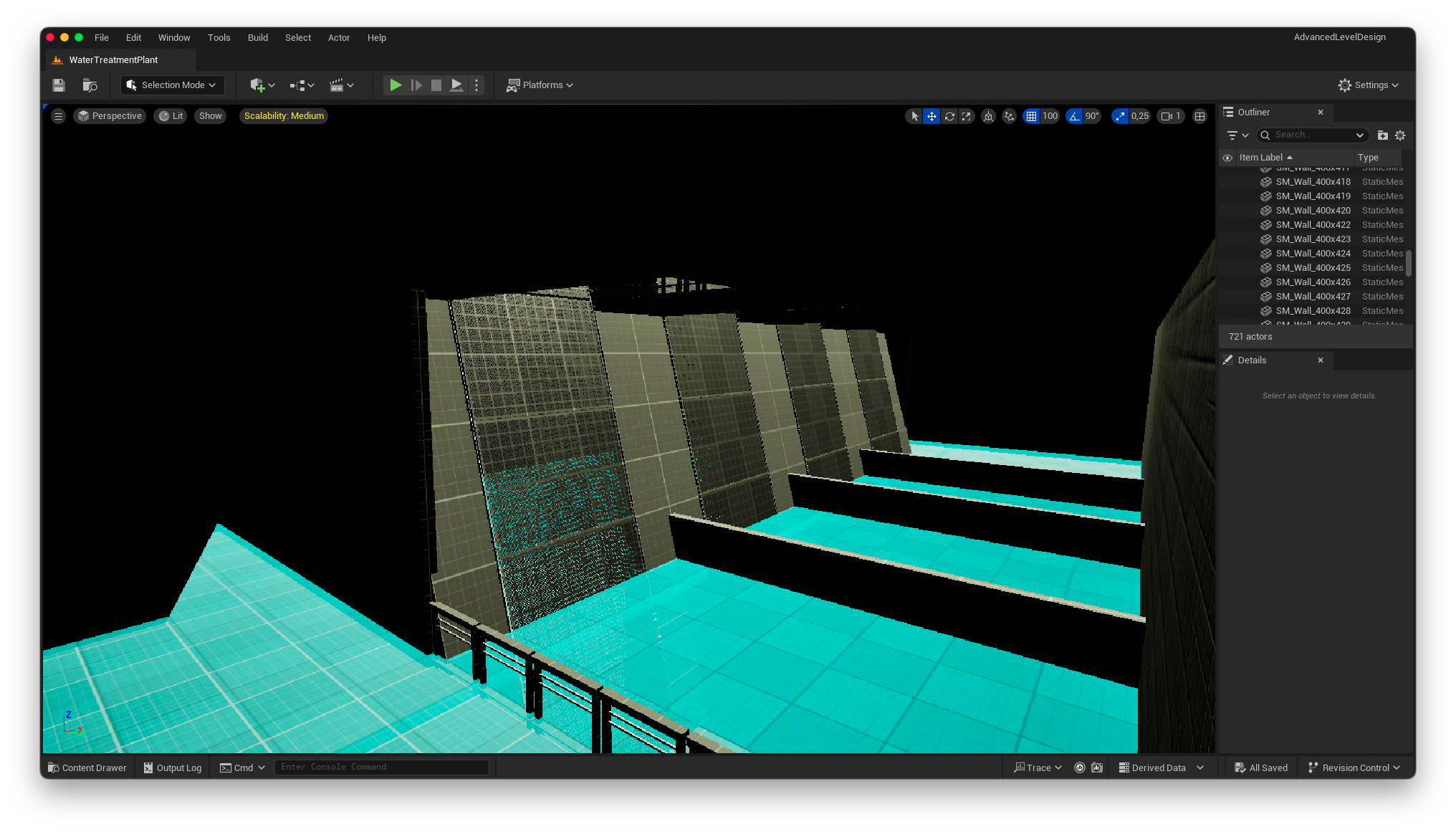Image resolution: width=1456 pixels, height=832 pixels.
Task: Toggle rotation angle snapping
Action: pos(1074,116)
